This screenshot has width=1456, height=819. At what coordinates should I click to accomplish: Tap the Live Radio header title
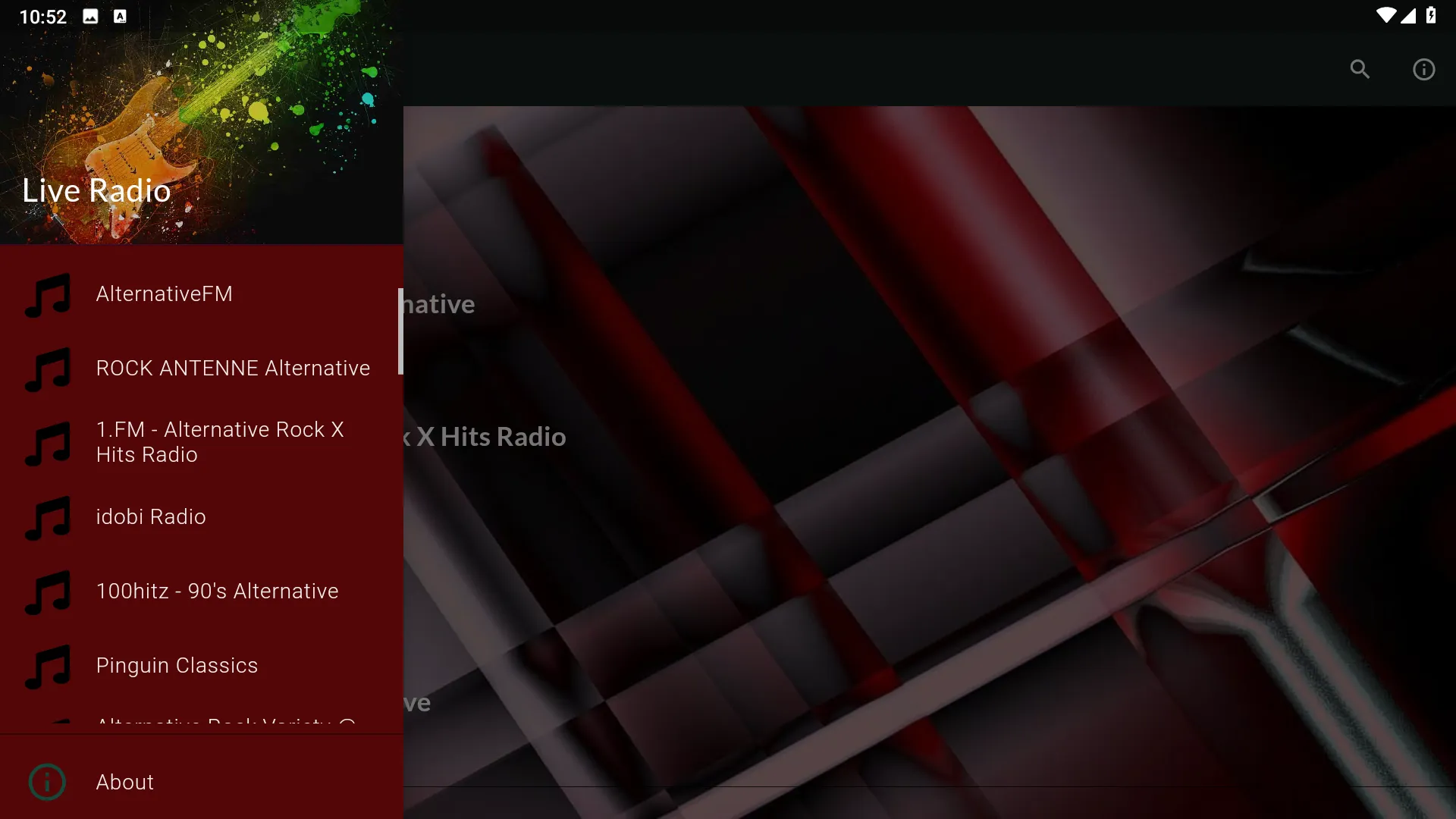tap(96, 190)
